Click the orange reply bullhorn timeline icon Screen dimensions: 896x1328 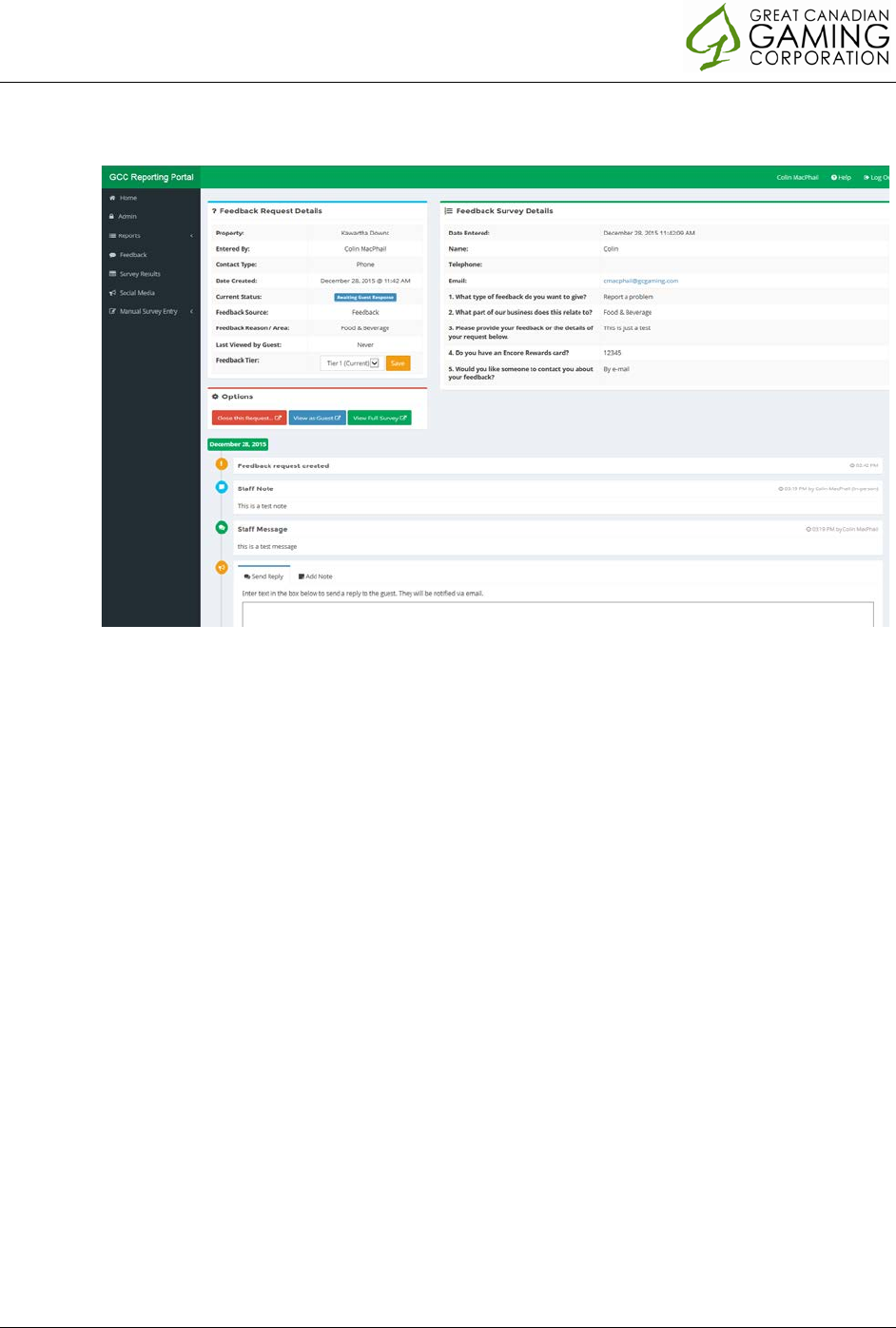(222, 568)
